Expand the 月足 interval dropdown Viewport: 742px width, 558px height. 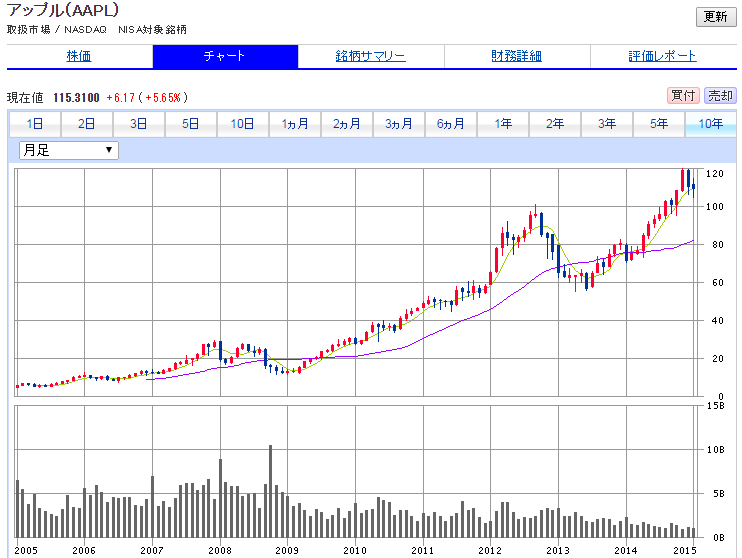click(x=68, y=150)
